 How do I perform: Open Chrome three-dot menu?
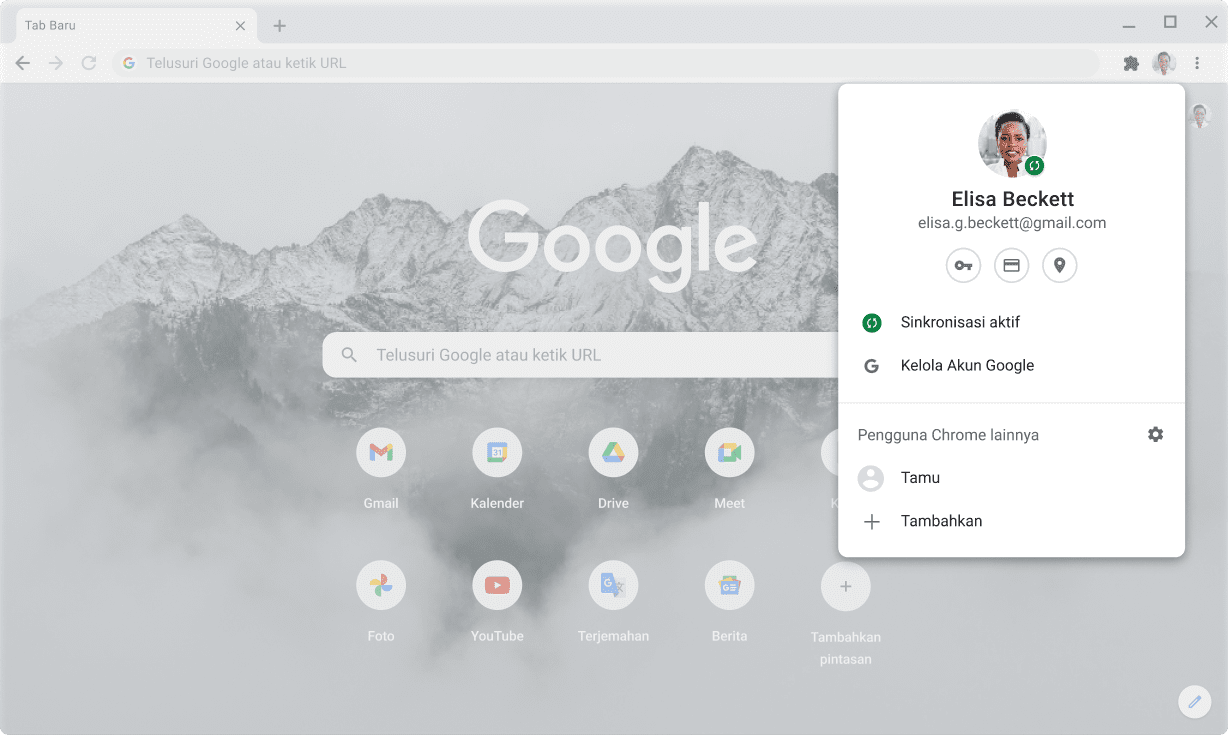point(1197,63)
